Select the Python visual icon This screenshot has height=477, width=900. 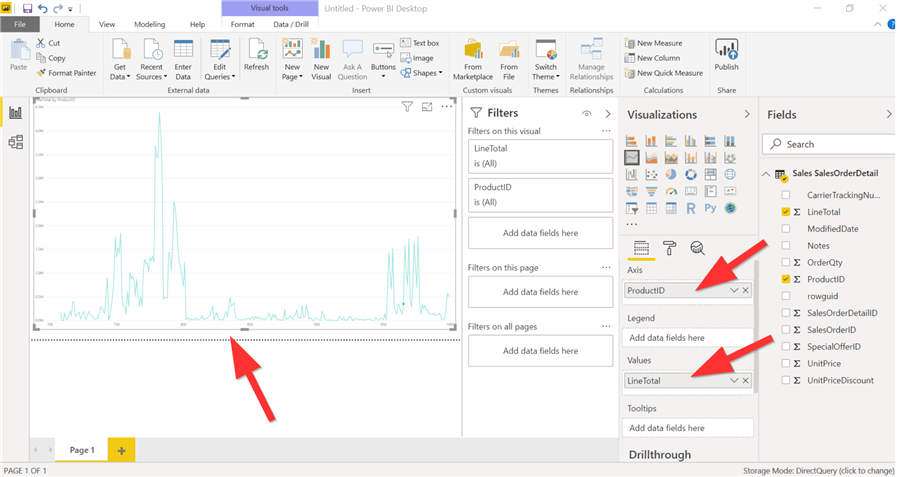click(x=711, y=208)
